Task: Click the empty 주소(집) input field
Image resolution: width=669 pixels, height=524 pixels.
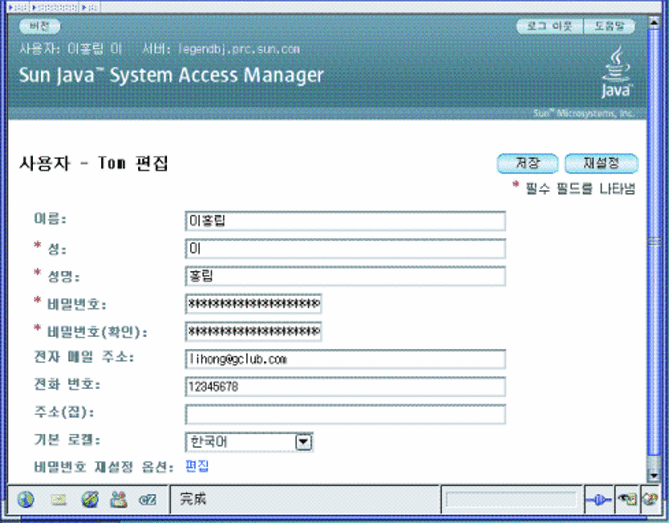Action: [345, 414]
